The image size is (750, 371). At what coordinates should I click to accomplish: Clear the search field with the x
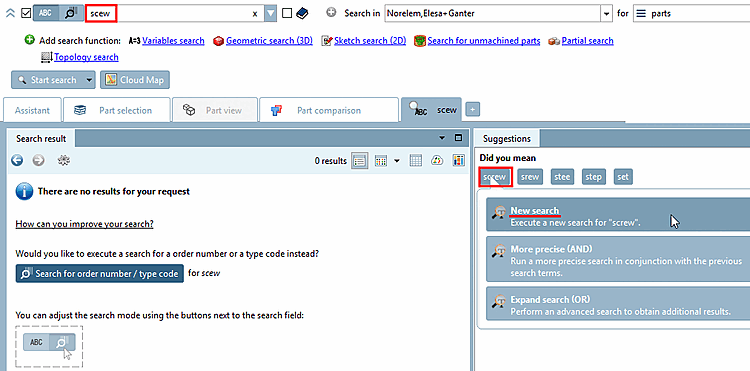click(255, 14)
